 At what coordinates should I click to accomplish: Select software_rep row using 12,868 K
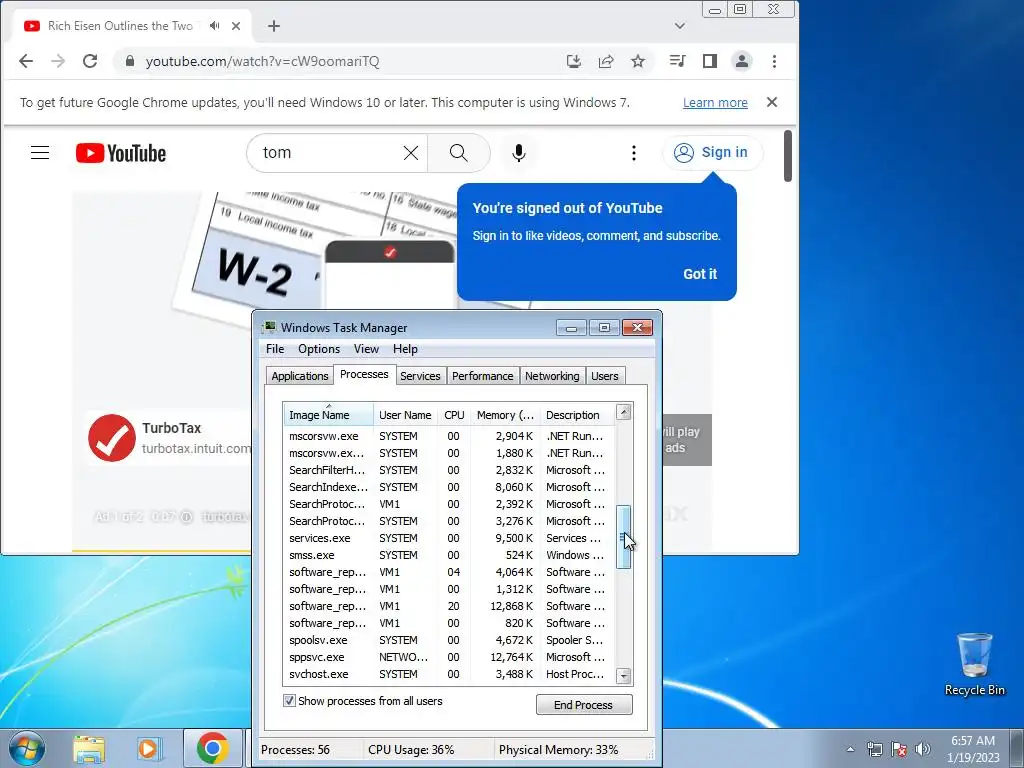[x=449, y=606]
